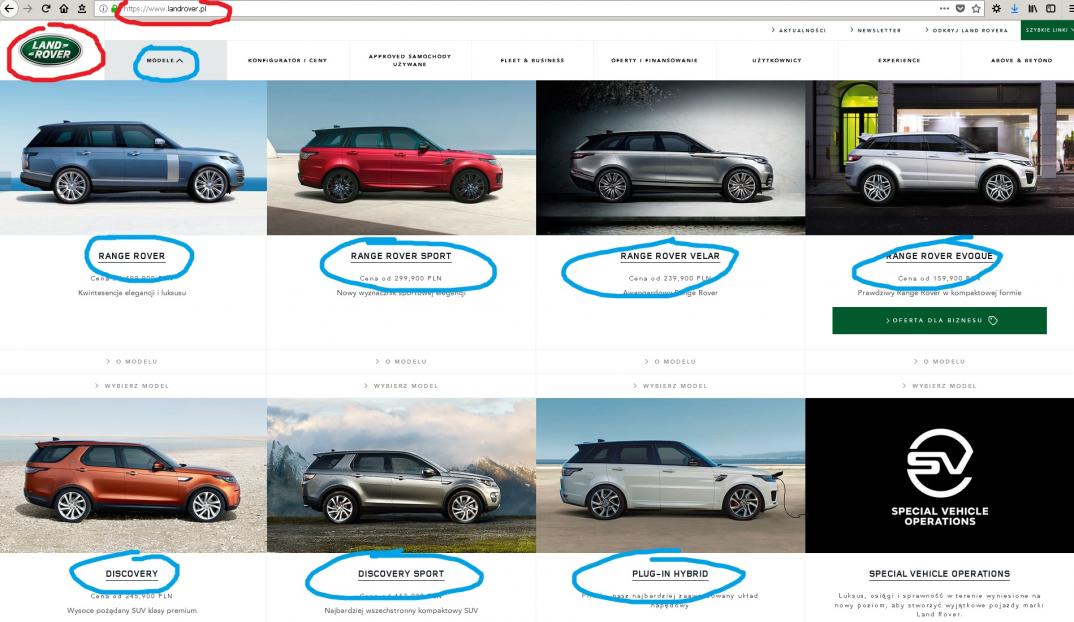The width and height of the screenshot is (1074, 622).
Task: Click 'Najbardziej wszechstronny kompaktowy SUV' text
Action: (401, 610)
